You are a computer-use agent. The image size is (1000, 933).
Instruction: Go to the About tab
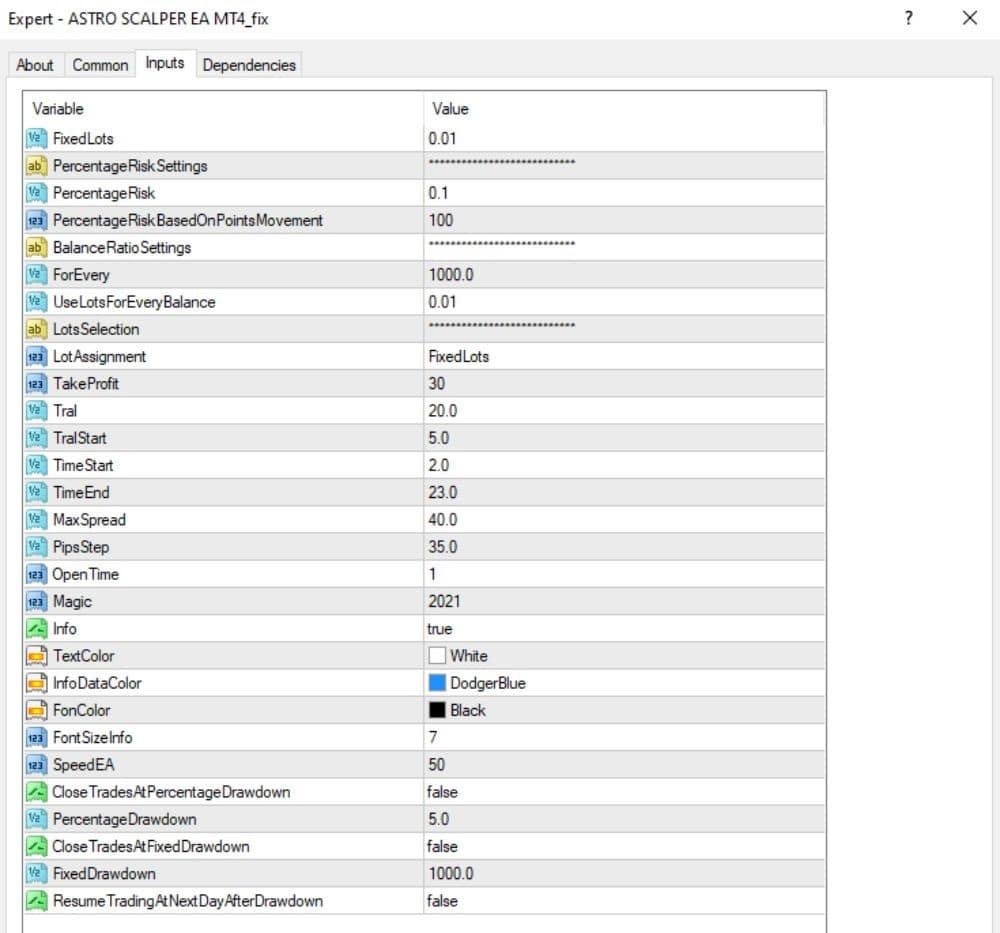coord(35,65)
